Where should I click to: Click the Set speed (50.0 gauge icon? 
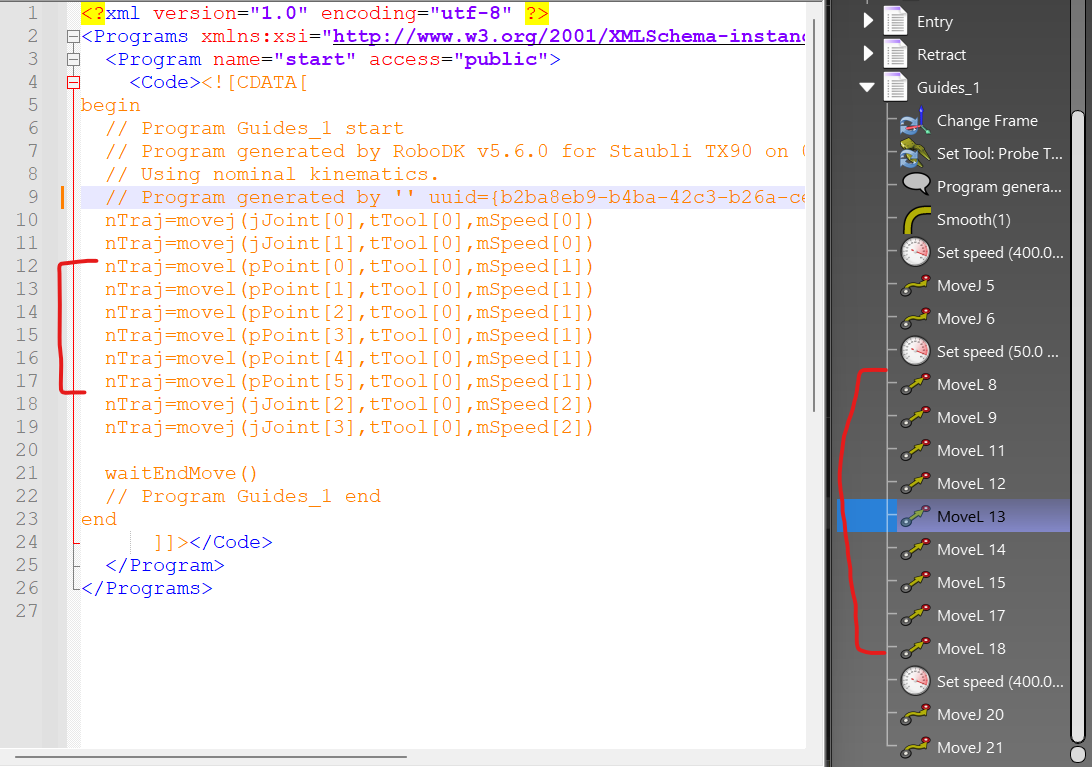pos(915,352)
